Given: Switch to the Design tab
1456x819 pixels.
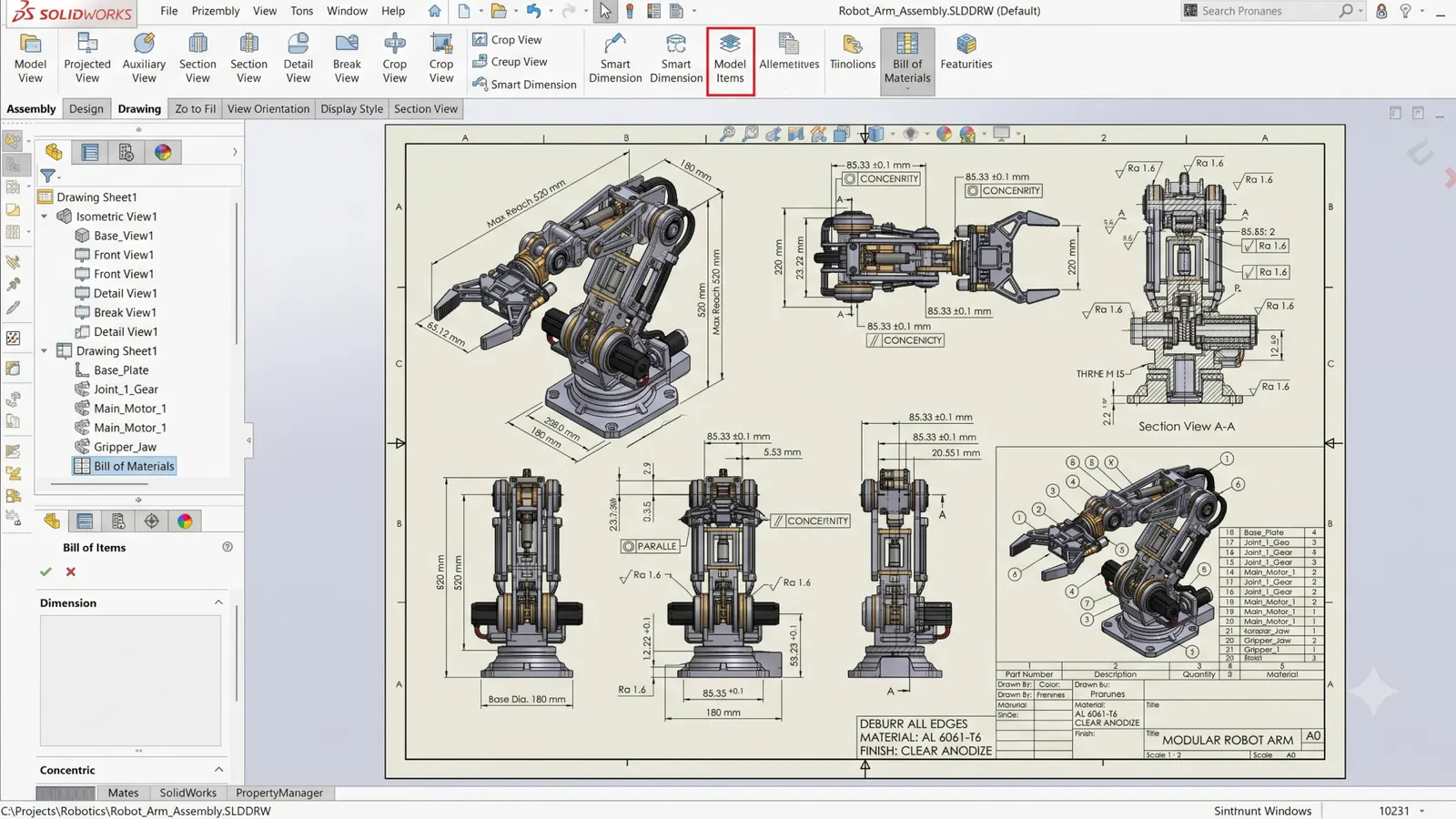Looking at the screenshot, I should [x=86, y=108].
